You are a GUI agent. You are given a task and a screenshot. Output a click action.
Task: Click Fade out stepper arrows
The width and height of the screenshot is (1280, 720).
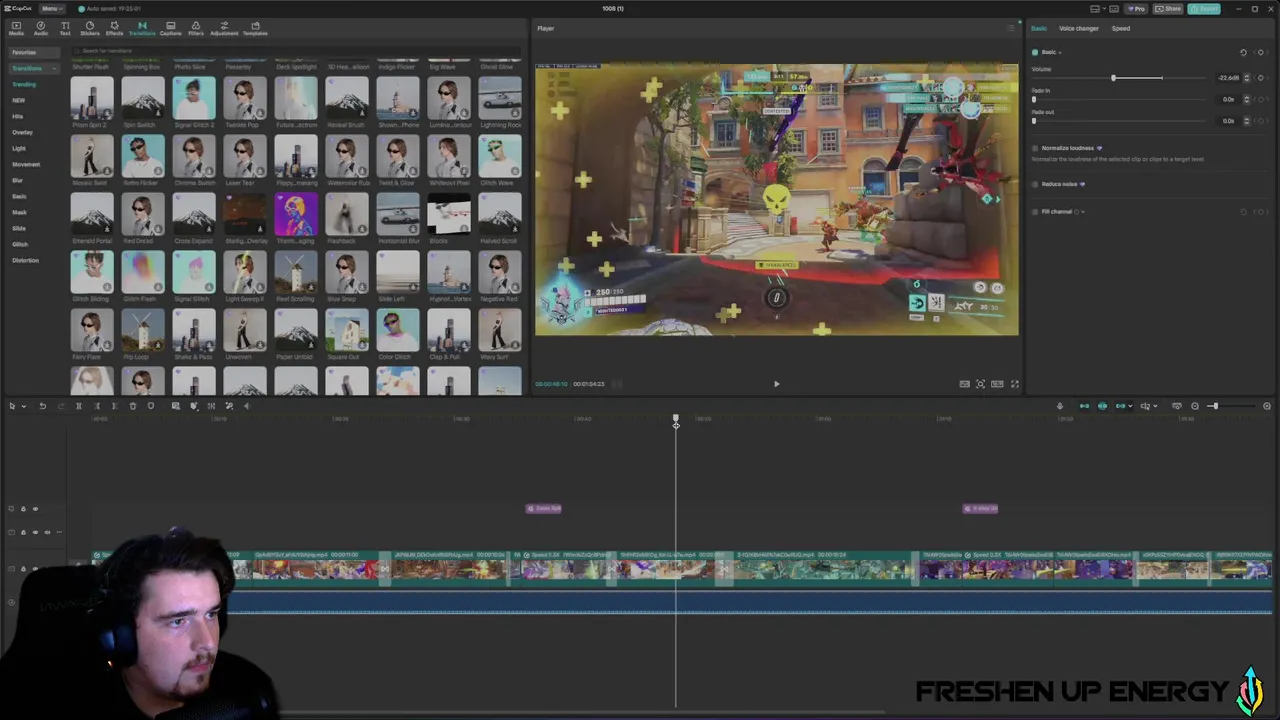tap(1246, 121)
